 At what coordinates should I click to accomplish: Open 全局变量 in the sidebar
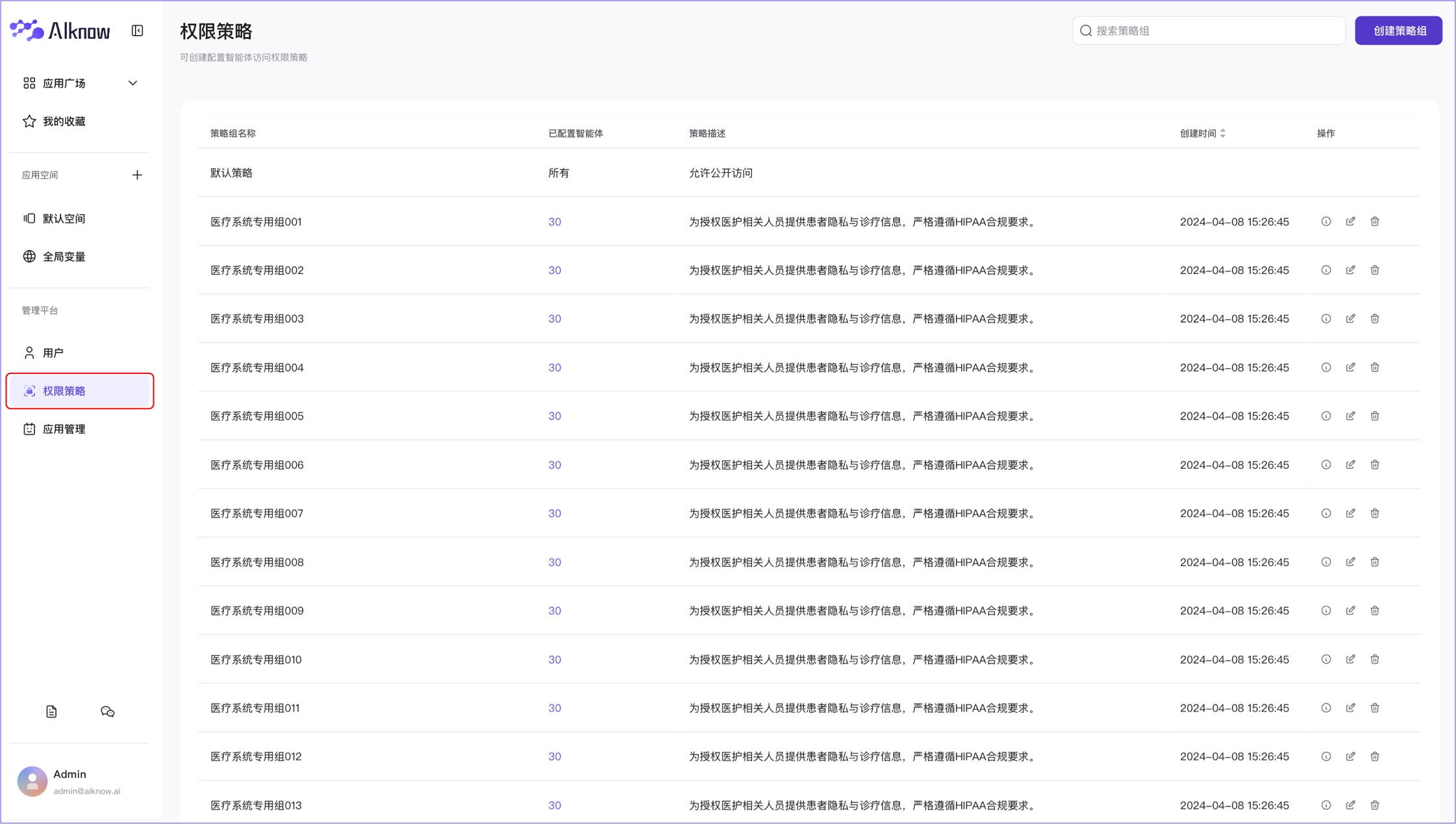pyautogui.click(x=64, y=256)
